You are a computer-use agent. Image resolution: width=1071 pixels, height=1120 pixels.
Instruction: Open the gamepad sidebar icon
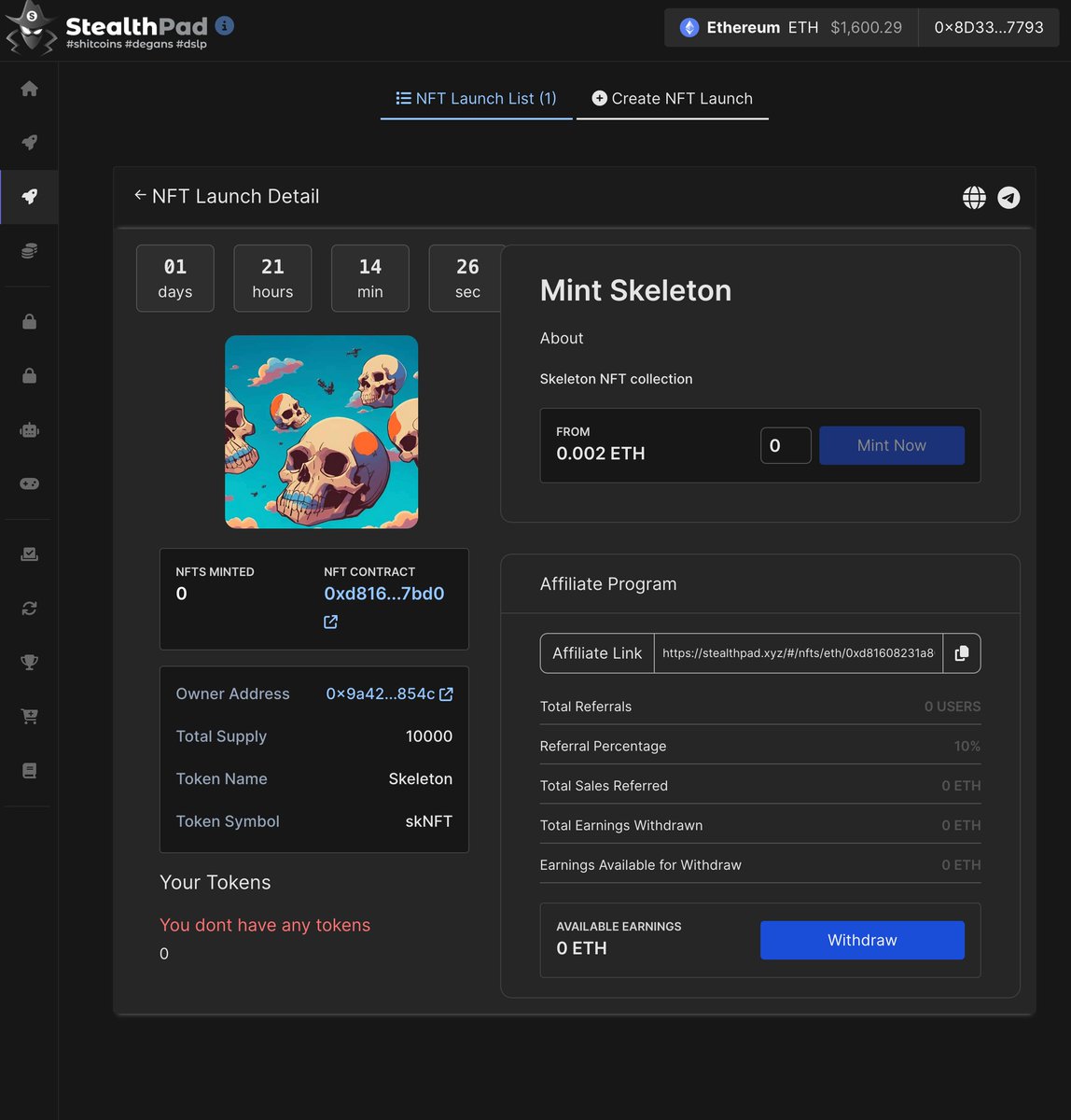(29, 483)
